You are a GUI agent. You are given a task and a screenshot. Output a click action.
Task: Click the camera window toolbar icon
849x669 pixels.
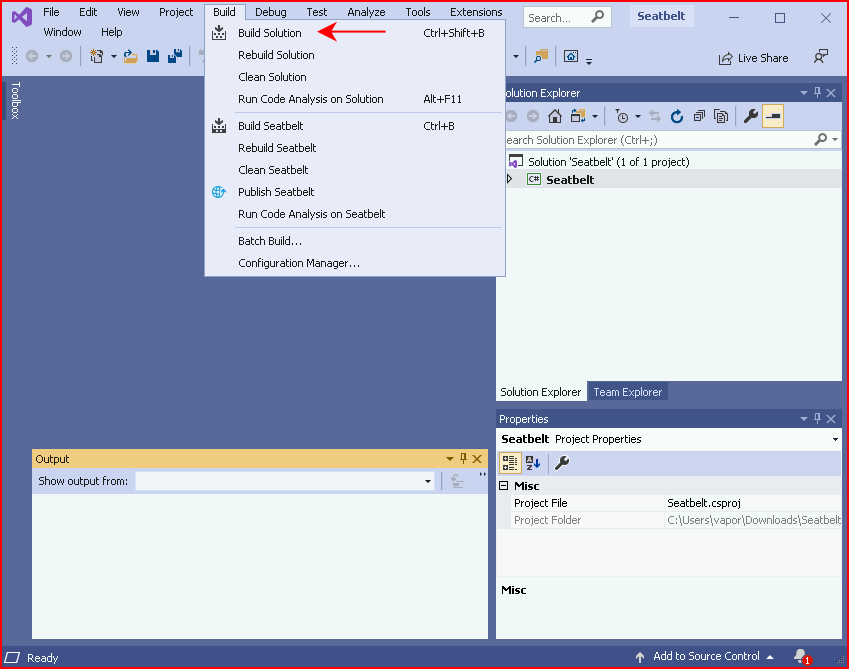coord(571,56)
